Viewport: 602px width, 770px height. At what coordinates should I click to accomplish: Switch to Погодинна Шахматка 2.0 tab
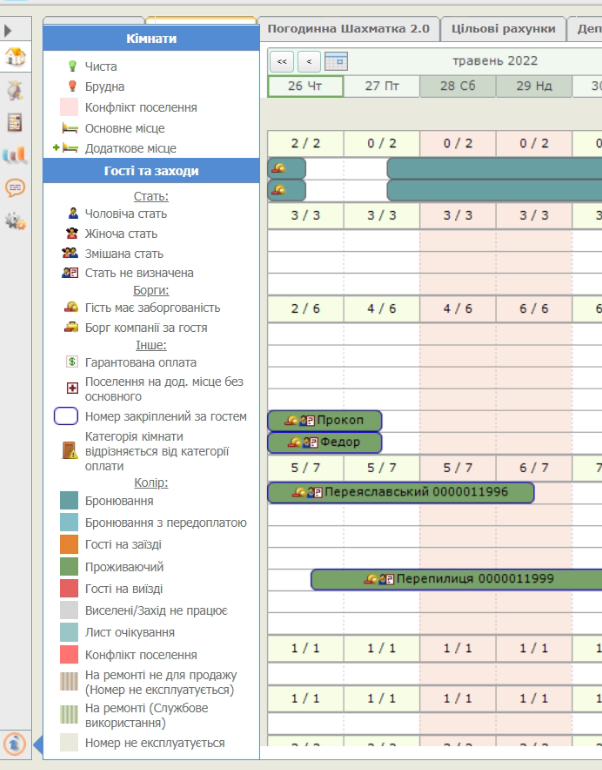tap(348, 29)
